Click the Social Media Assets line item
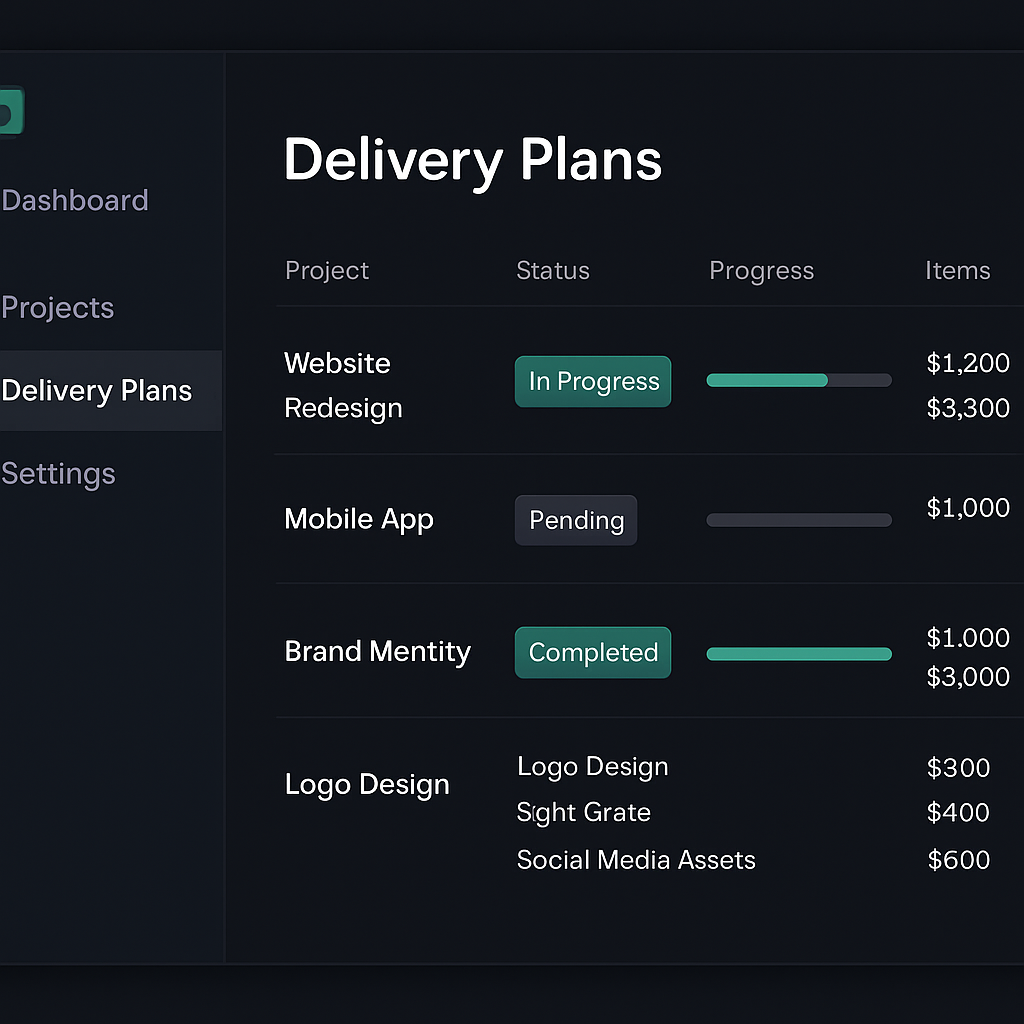 click(635, 860)
